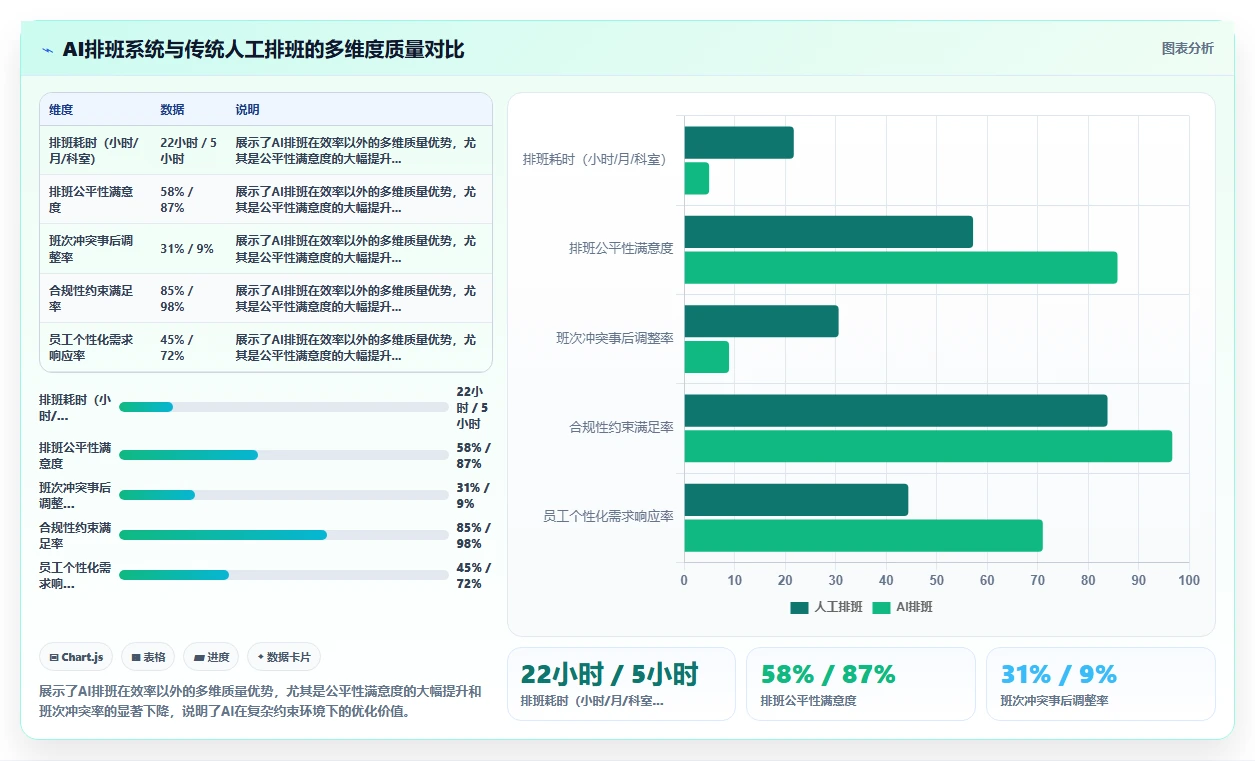
Task: Click table row label 员工个性化需求响应率
Action: (x=91, y=347)
